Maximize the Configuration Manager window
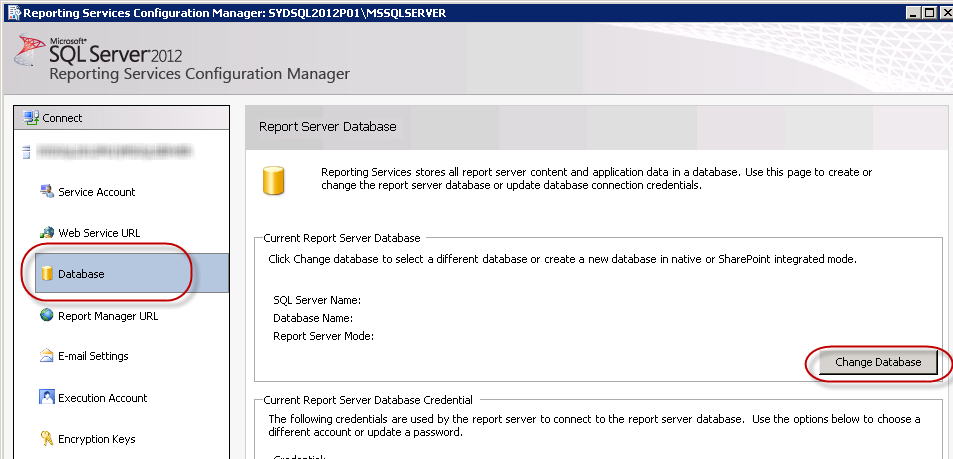 point(929,12)
